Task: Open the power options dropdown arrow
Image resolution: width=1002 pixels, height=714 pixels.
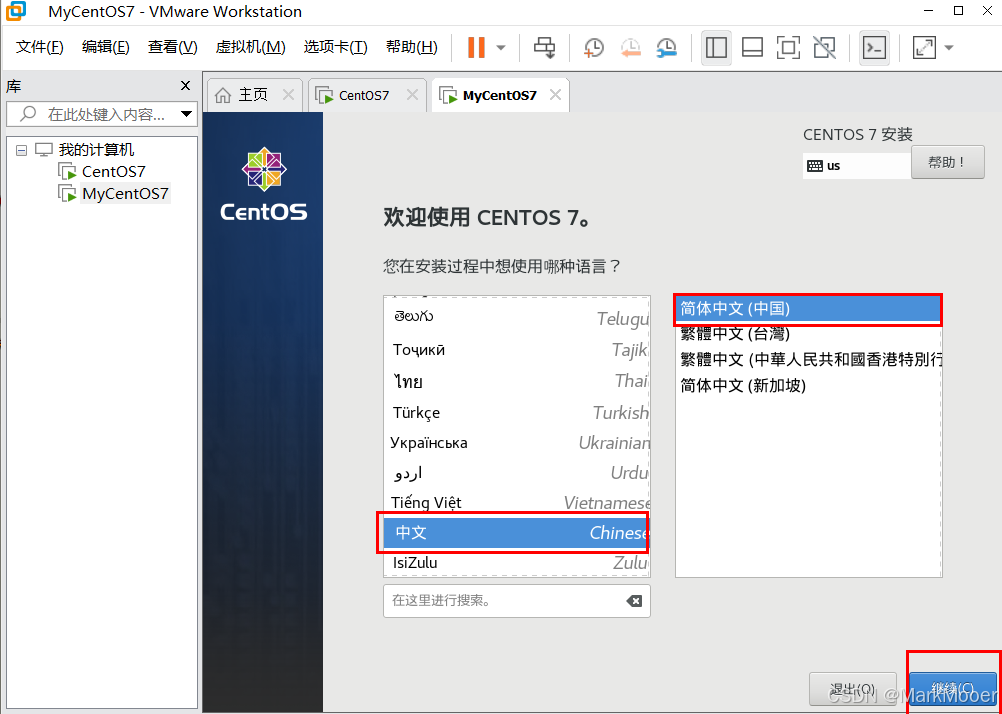Action: (x=502, y=47)
